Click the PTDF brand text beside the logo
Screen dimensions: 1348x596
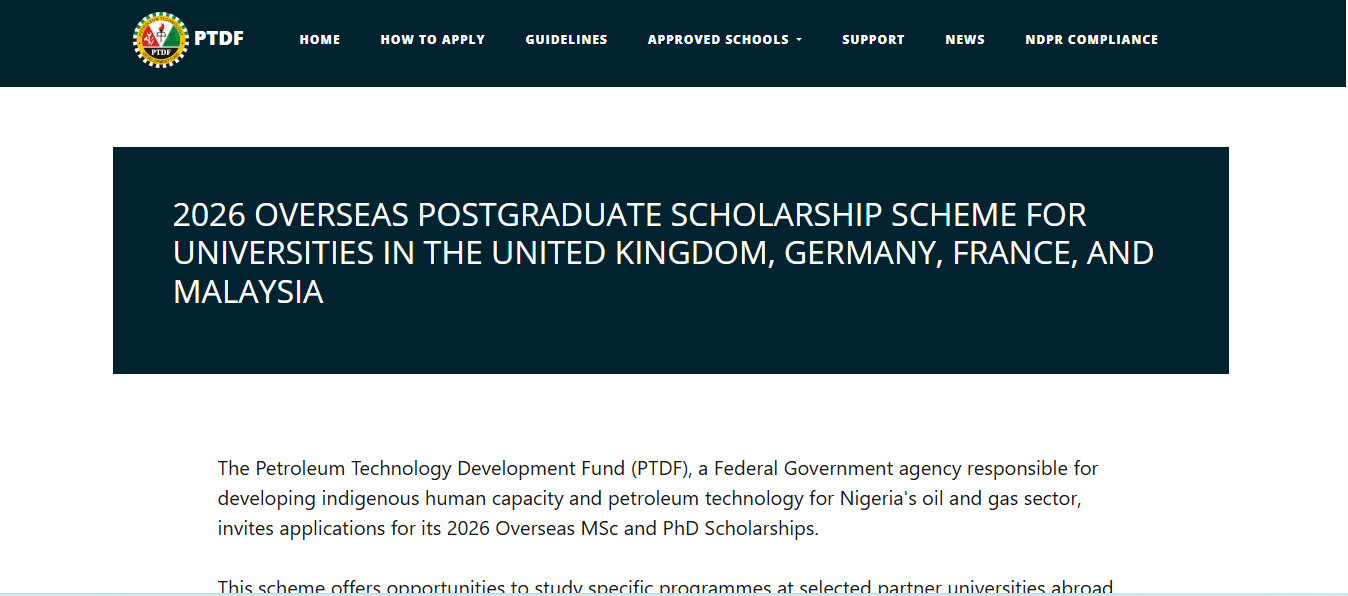pos(219,40)
